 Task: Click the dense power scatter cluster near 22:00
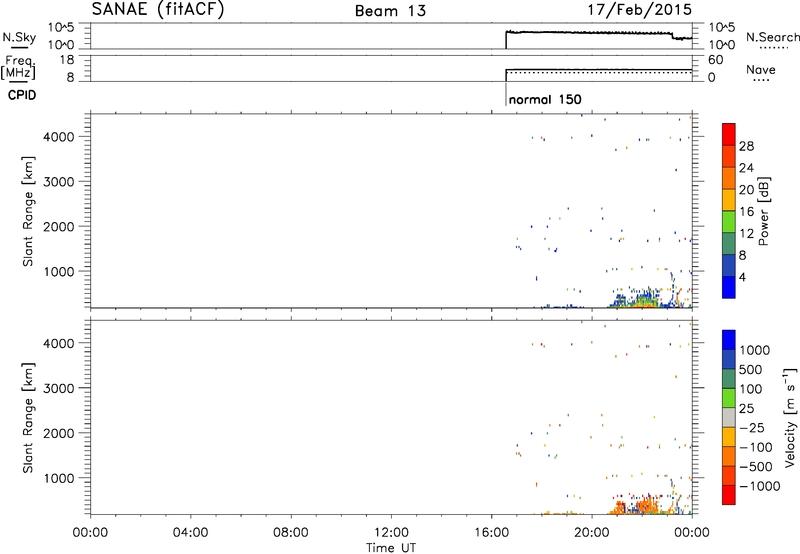coord(644,298)
